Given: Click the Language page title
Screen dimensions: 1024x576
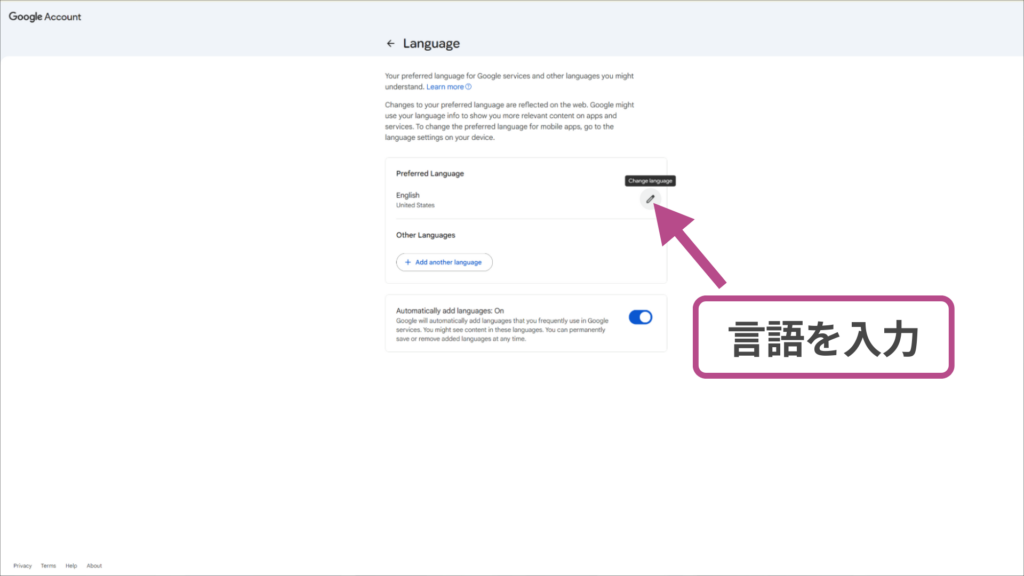Looking at the screenshot, I should pyautogui.click(x=431, y=44).
